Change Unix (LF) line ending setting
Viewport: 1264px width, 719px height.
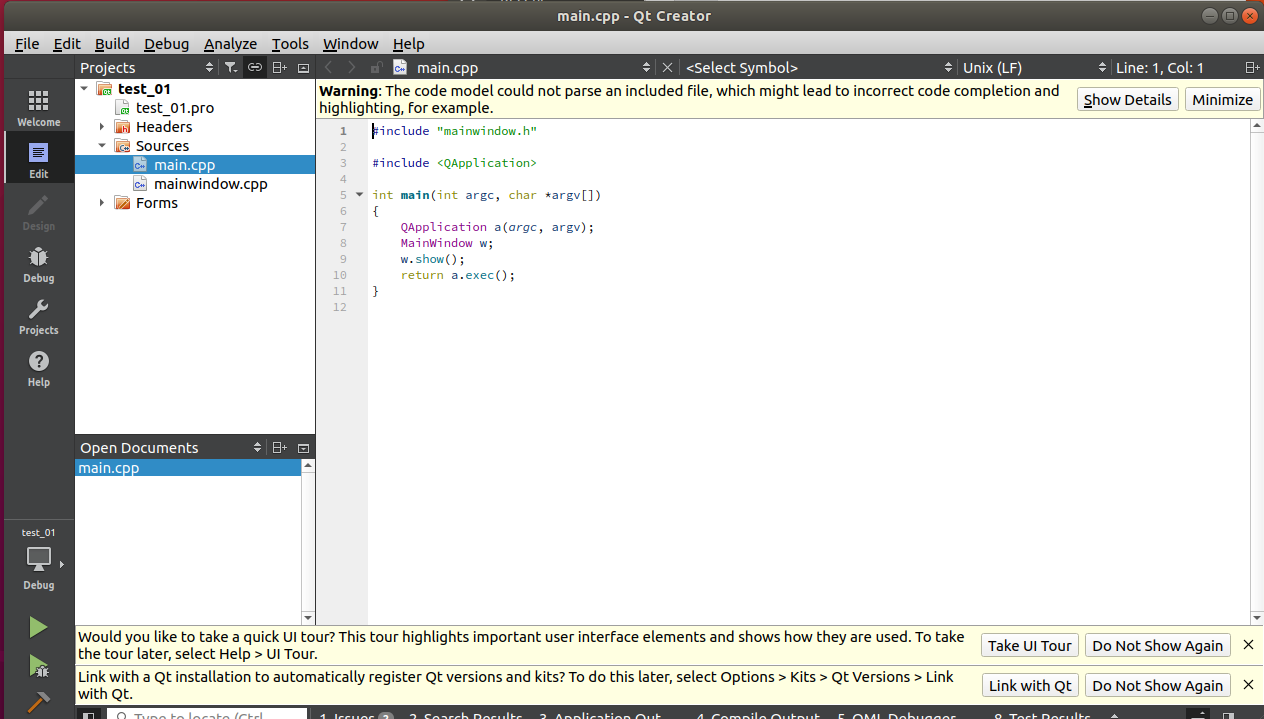tap(1033, 67)
